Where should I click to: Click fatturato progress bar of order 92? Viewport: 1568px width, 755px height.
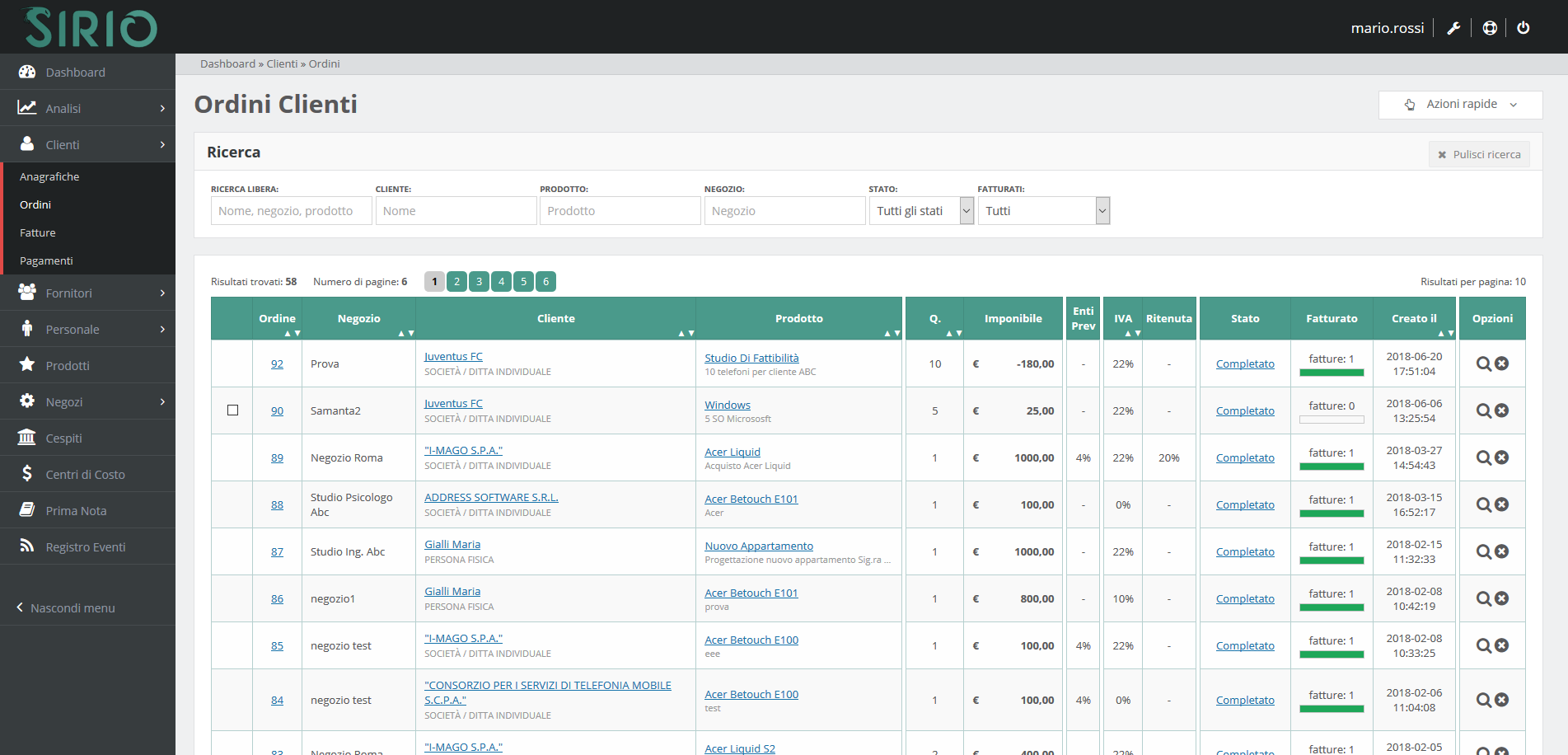1332,373
